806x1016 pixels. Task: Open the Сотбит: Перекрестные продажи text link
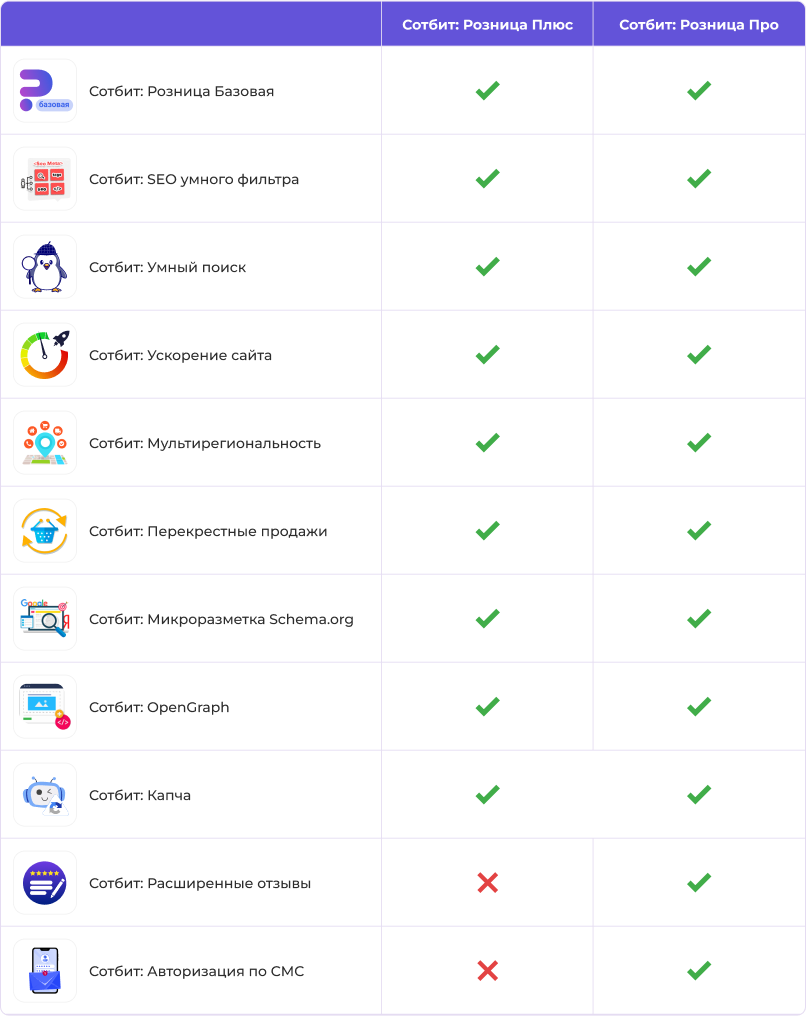(x=208, y=531)
